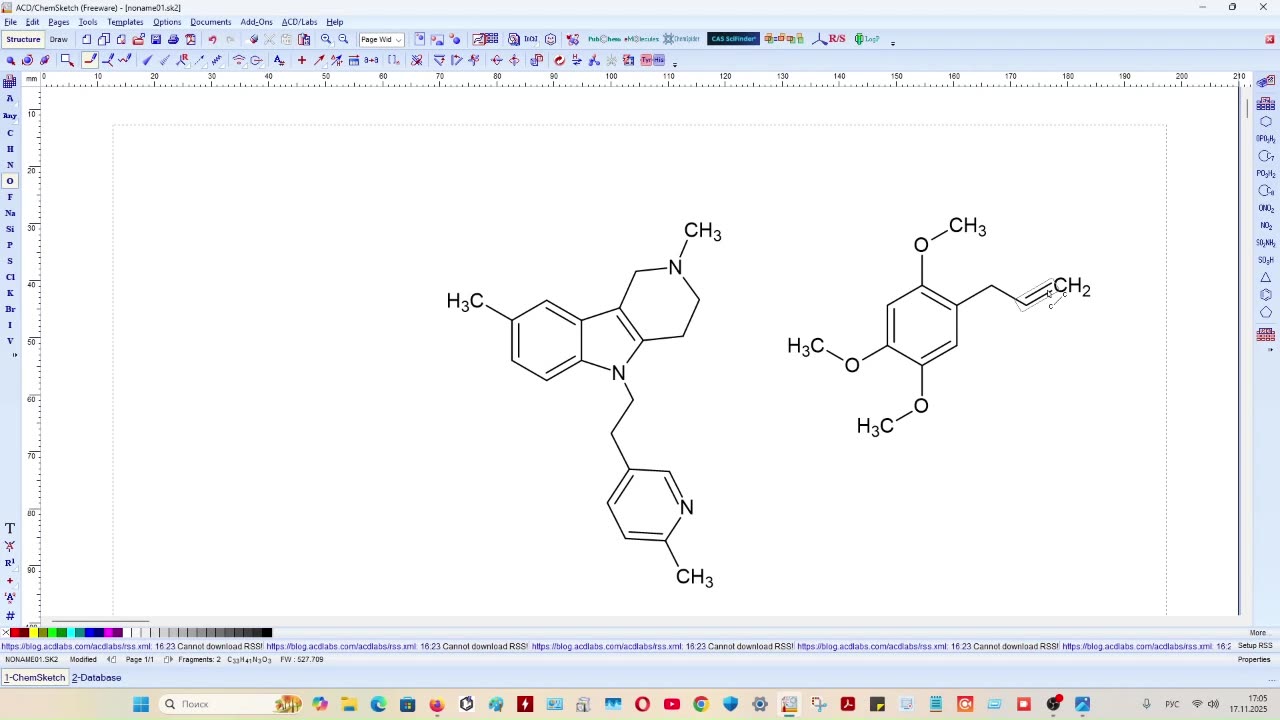Click the New document icon
Viewport: 1280px width, 720px height.
(87, 39)
